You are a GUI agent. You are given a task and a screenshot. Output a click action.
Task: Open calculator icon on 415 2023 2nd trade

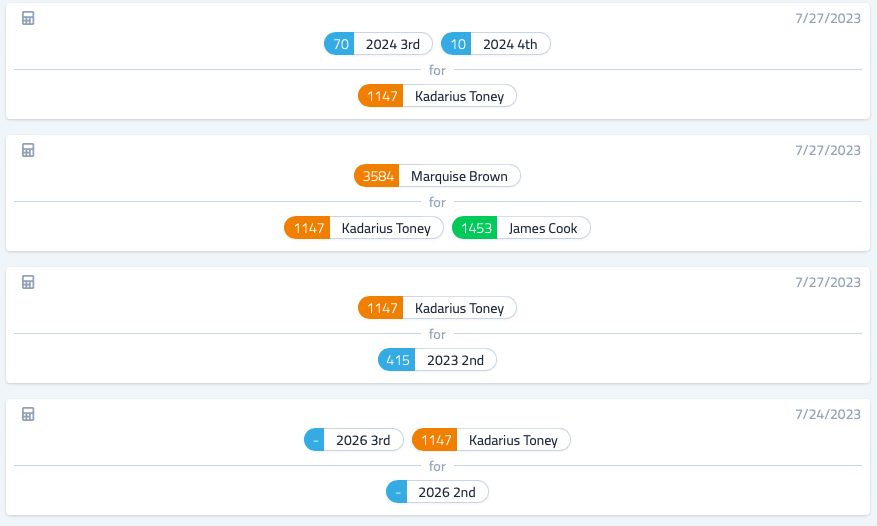tap(28, 283)
